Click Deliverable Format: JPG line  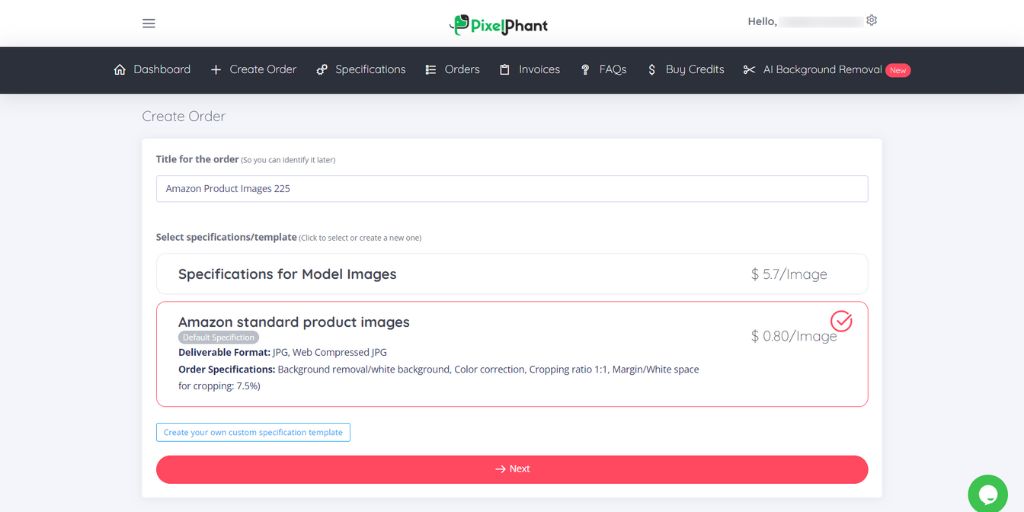[283, 353]
